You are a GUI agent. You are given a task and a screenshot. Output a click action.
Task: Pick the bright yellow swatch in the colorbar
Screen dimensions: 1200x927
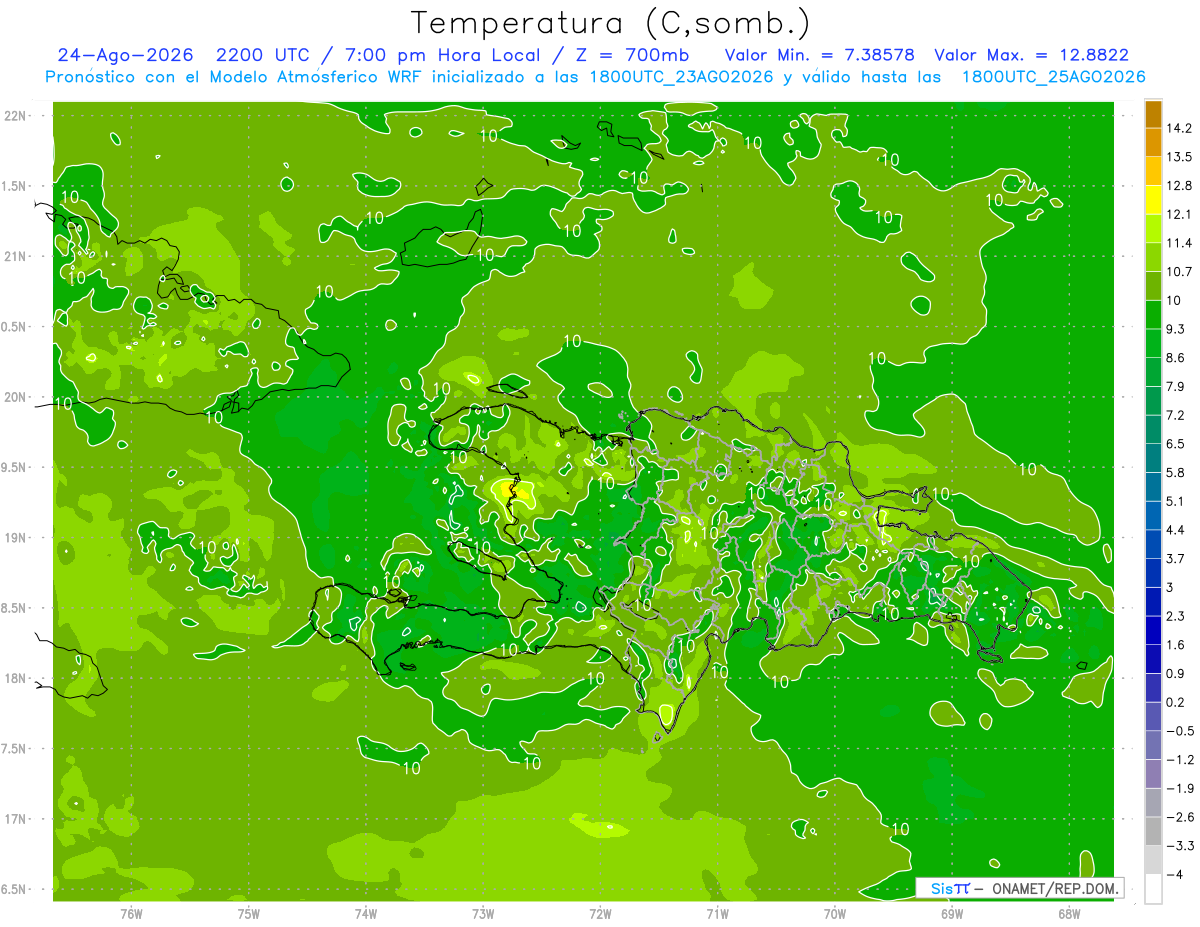tap(1153, 199)
